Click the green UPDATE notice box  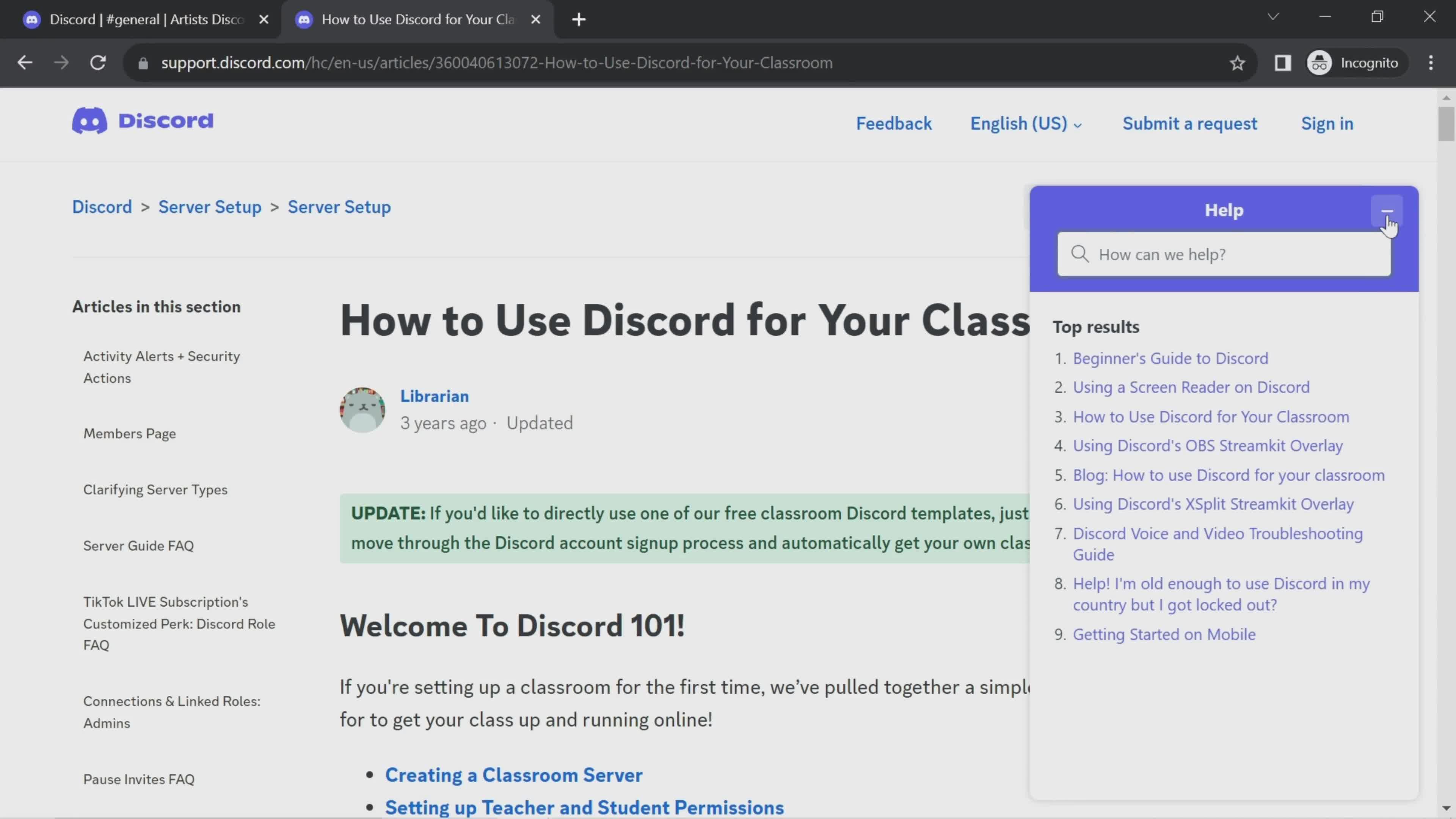[x=684, y=528]
